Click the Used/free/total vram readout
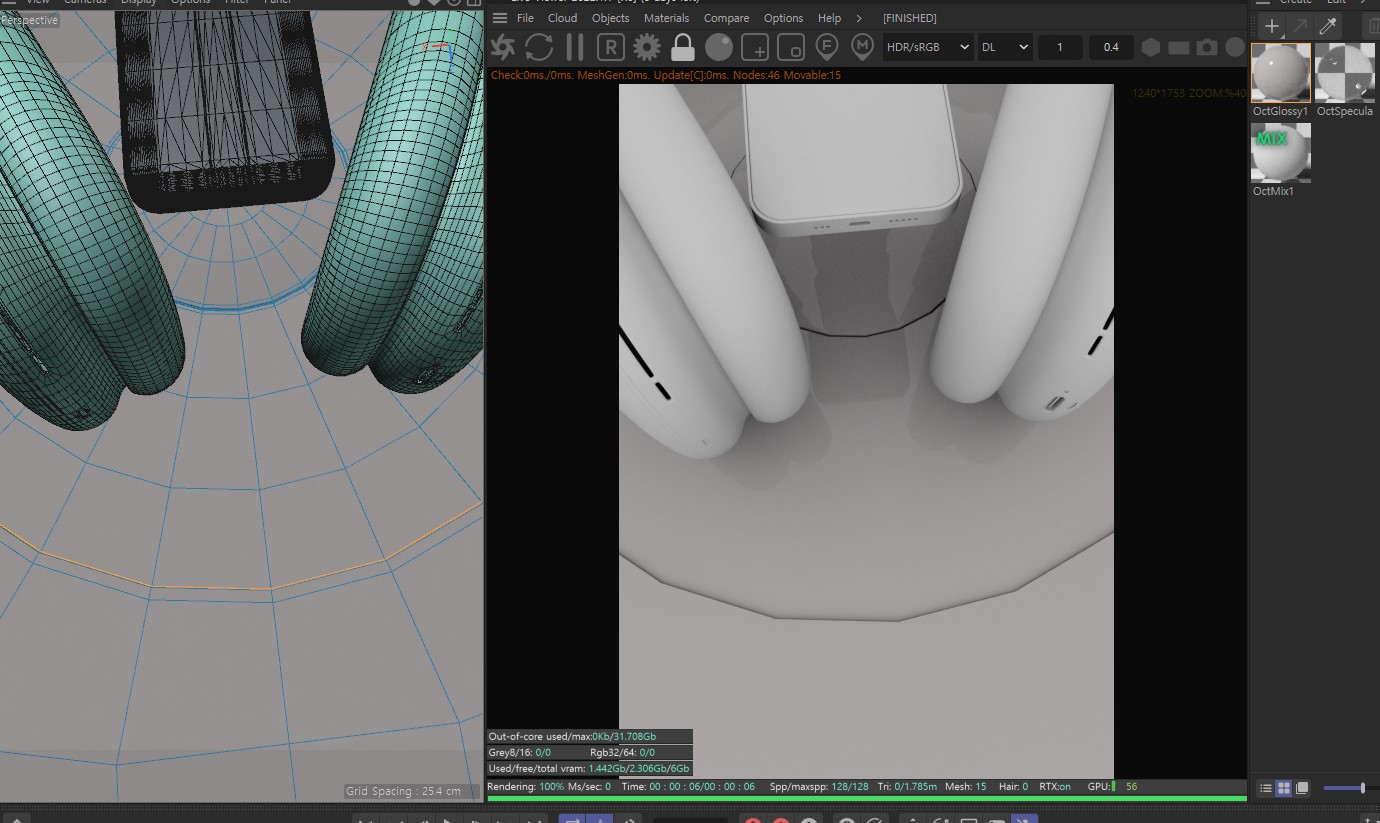1380x823 pixels. [x=589, y=768]
